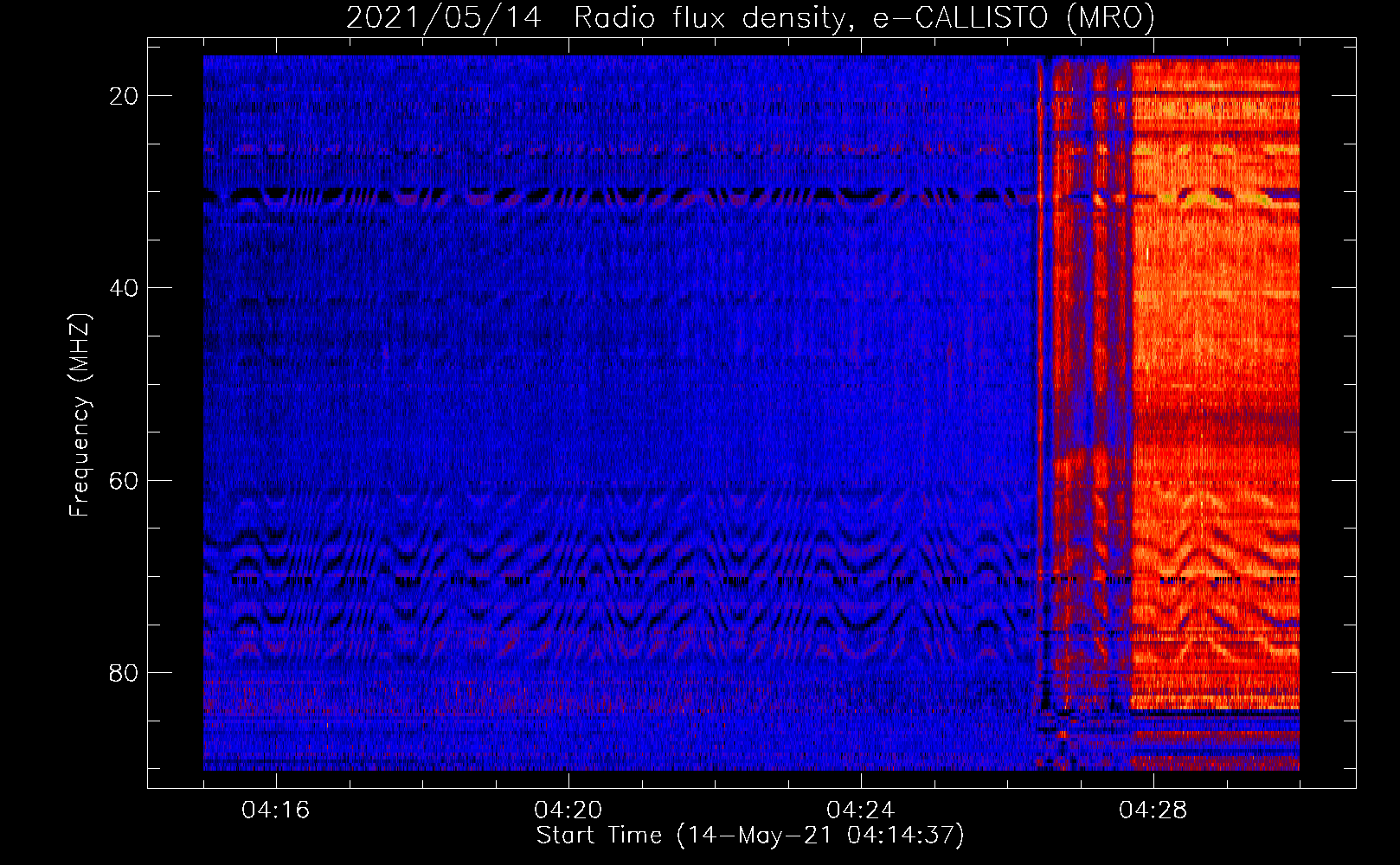The width and height of the screenshot is (1400, 865).
Task: Click the plot title "2021/05/14 Radio flux density, e-CALLISTO (MRO)"
Action: click(750, 18)
